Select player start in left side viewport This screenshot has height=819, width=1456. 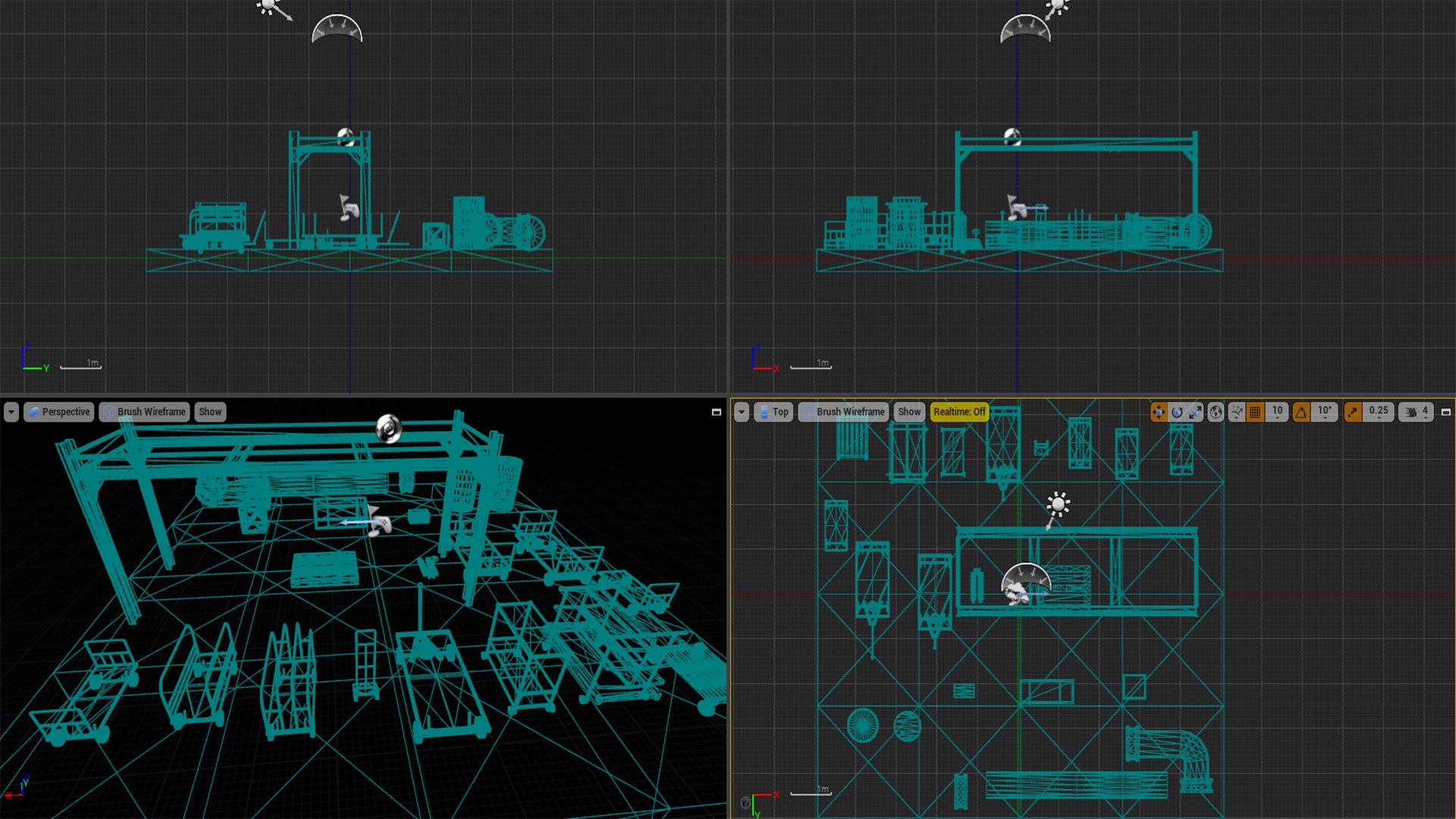[349, 208]
